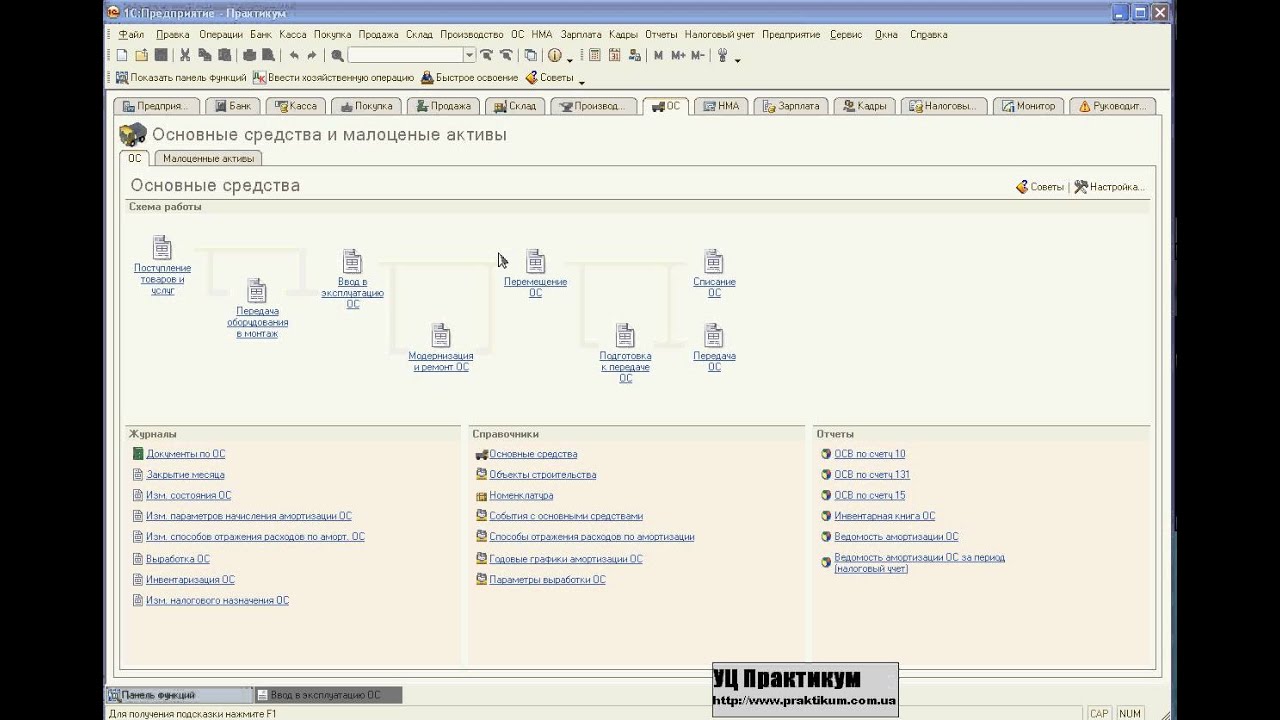Click Быстрое освоение toolbar button

click(469, 77)
